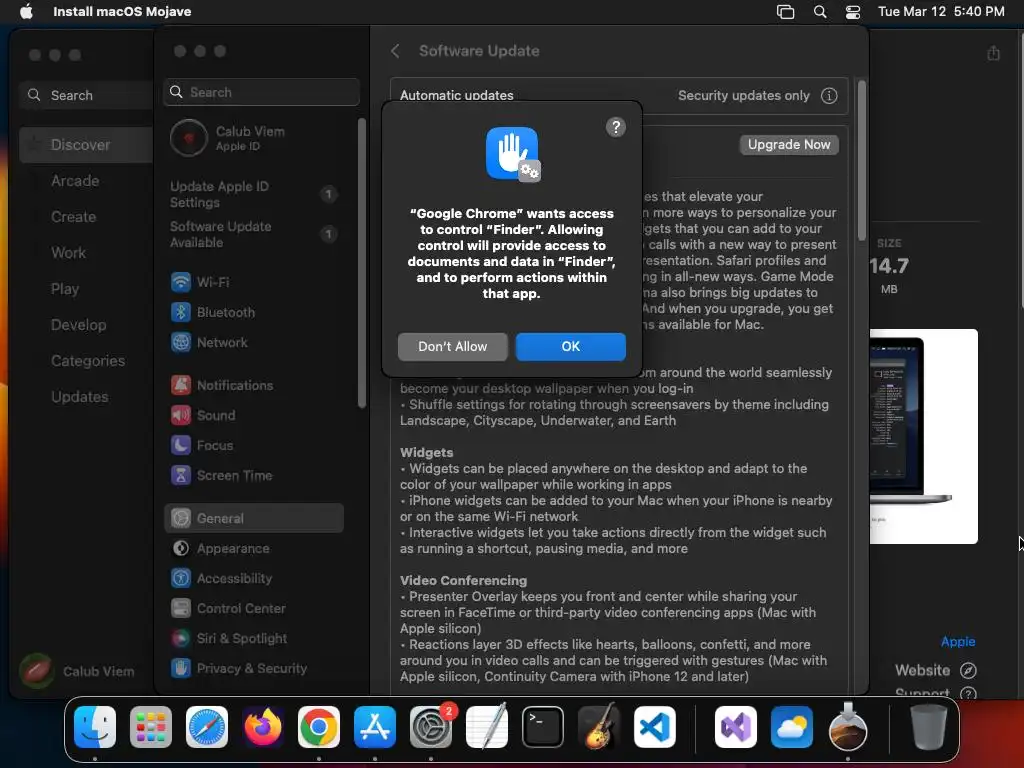Open Launchpad from the Dock
Viewport: 1024px width, 768px height.
(151, 727)
